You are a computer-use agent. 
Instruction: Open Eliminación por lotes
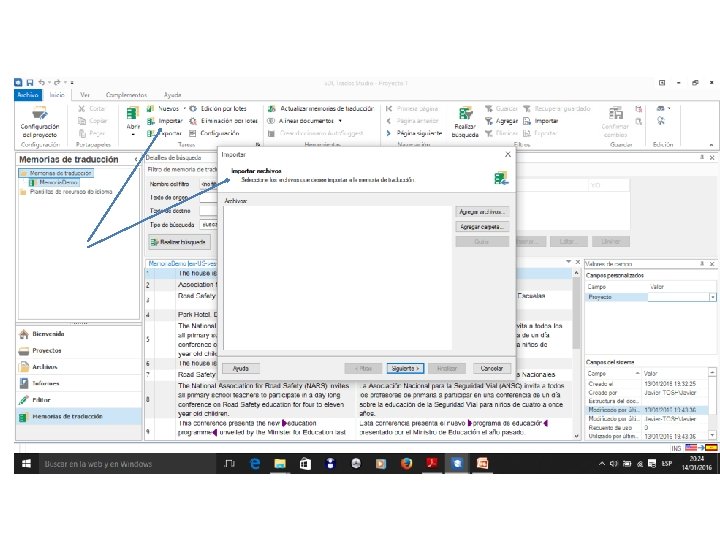224,121
